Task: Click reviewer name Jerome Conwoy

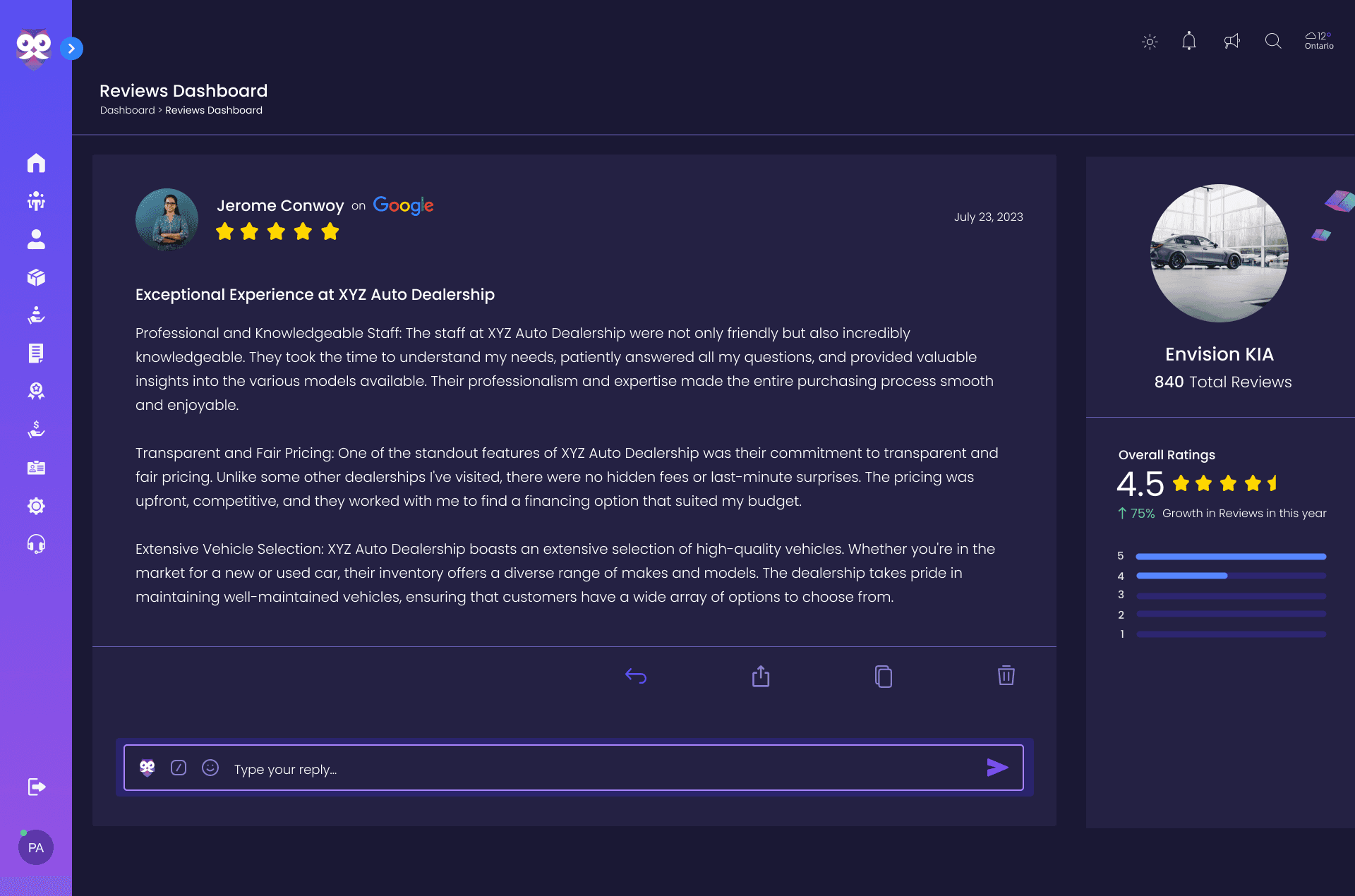Action: coord(280,205)
